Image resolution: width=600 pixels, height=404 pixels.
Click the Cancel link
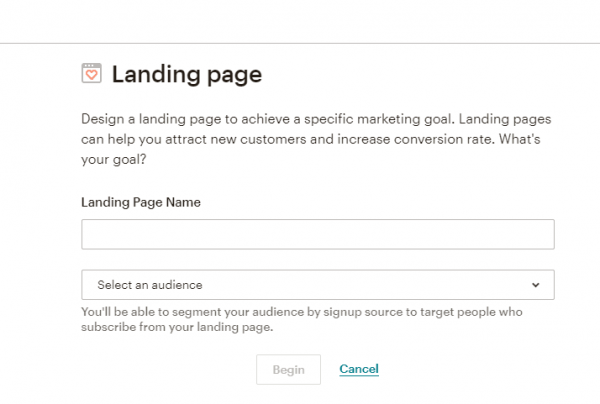[359, 369]
